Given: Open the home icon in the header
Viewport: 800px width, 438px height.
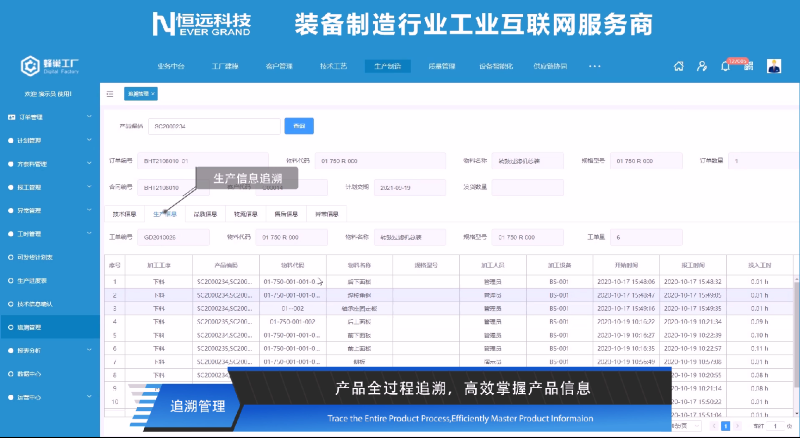Looking at the screenshot, I should (x=679, y=66).
